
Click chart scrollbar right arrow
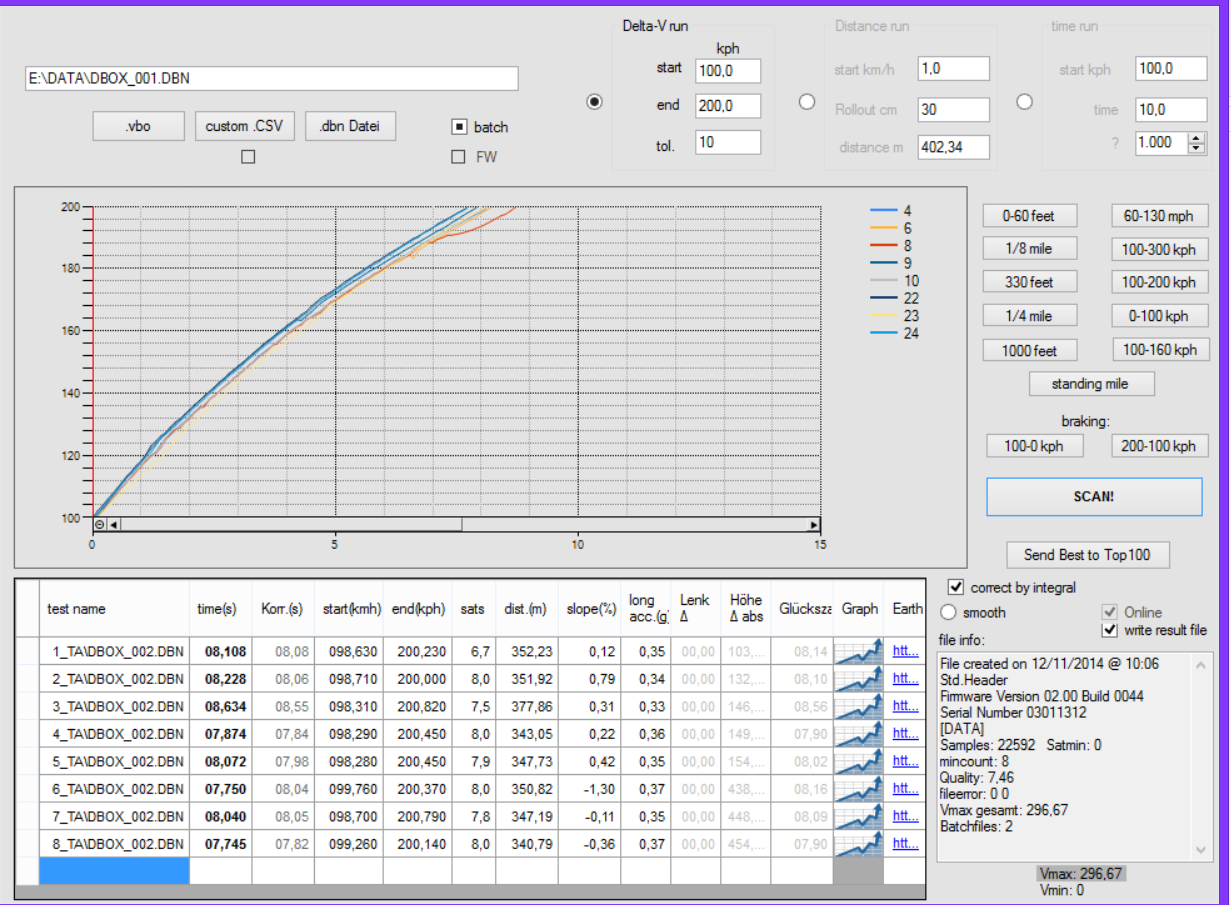tap(814, 524)
